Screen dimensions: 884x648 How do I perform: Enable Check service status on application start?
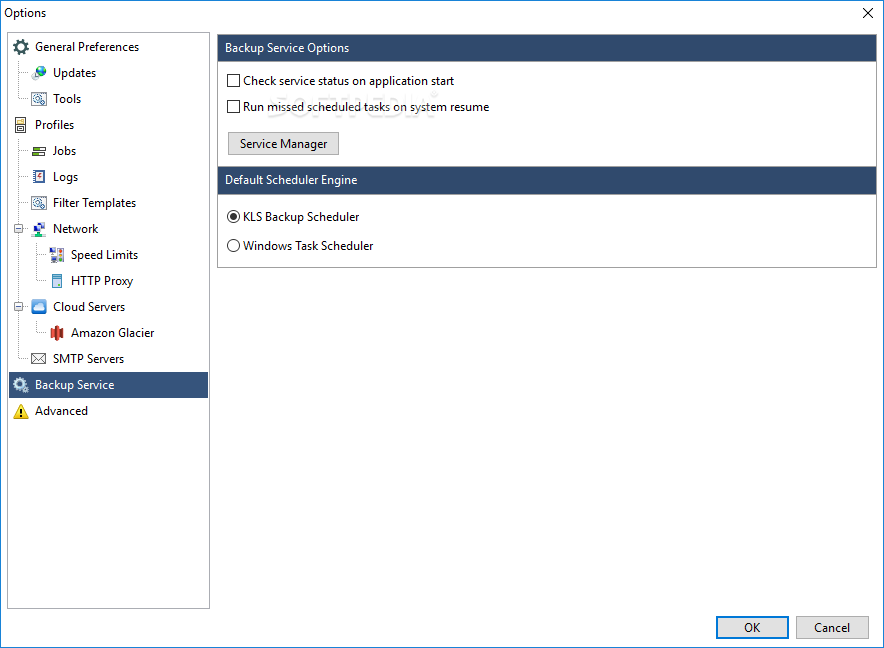tap(233, 81)
